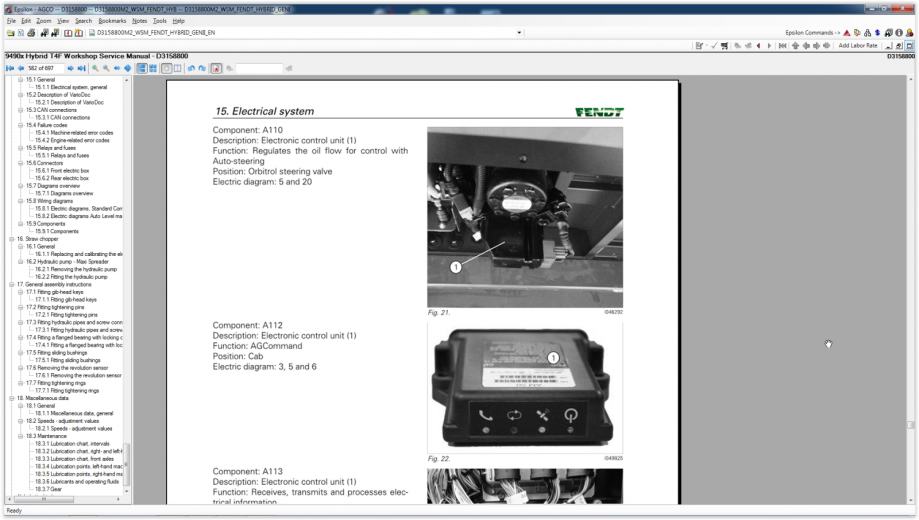
Task: Collapse the 15.6 Connectors node
Action: pyautogui.click(x=21, y=163)
